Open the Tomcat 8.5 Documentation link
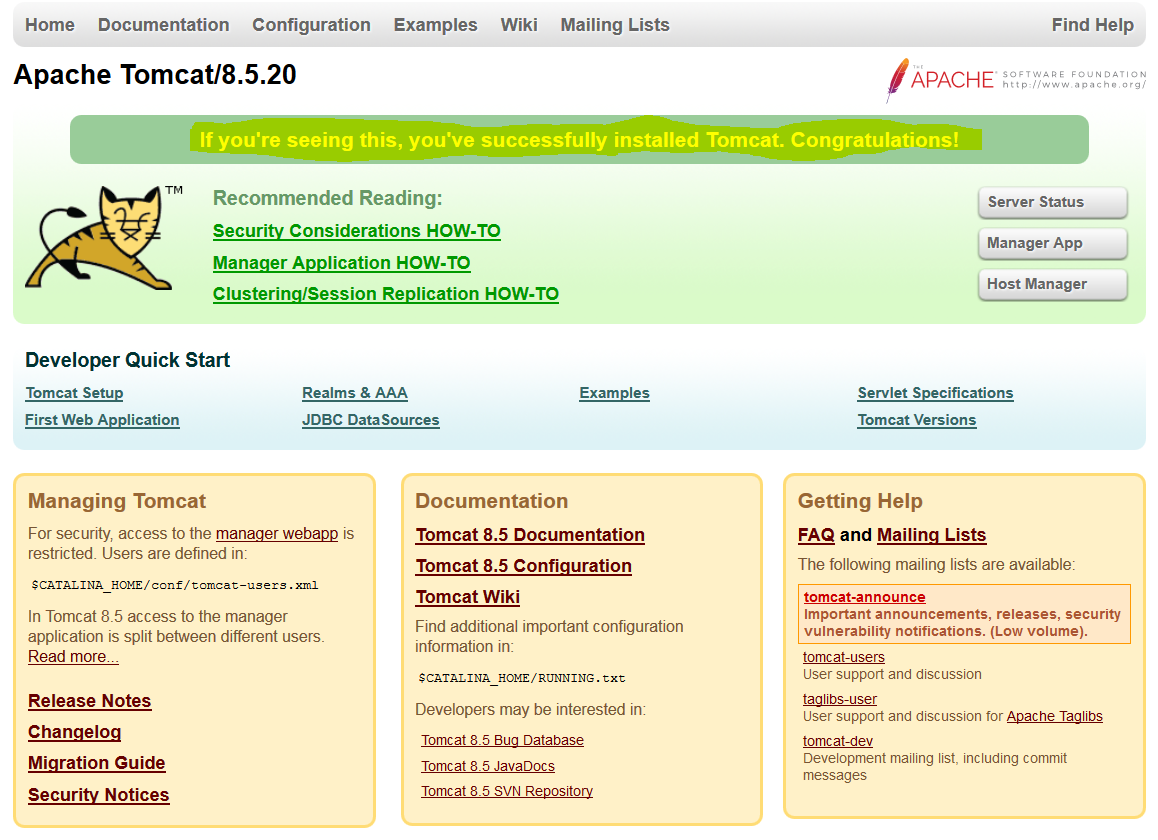1158x840 pixels. (x=530, y=535)
